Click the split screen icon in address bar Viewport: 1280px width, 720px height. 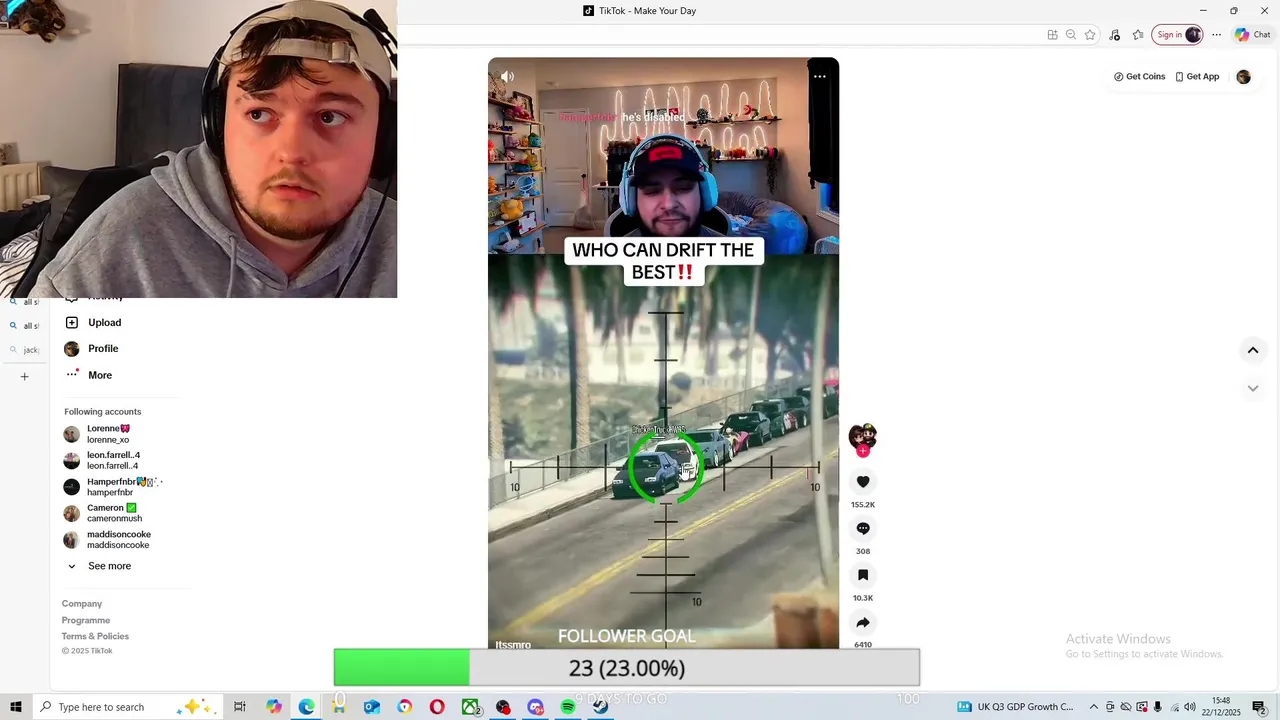tap(1052, 35)
